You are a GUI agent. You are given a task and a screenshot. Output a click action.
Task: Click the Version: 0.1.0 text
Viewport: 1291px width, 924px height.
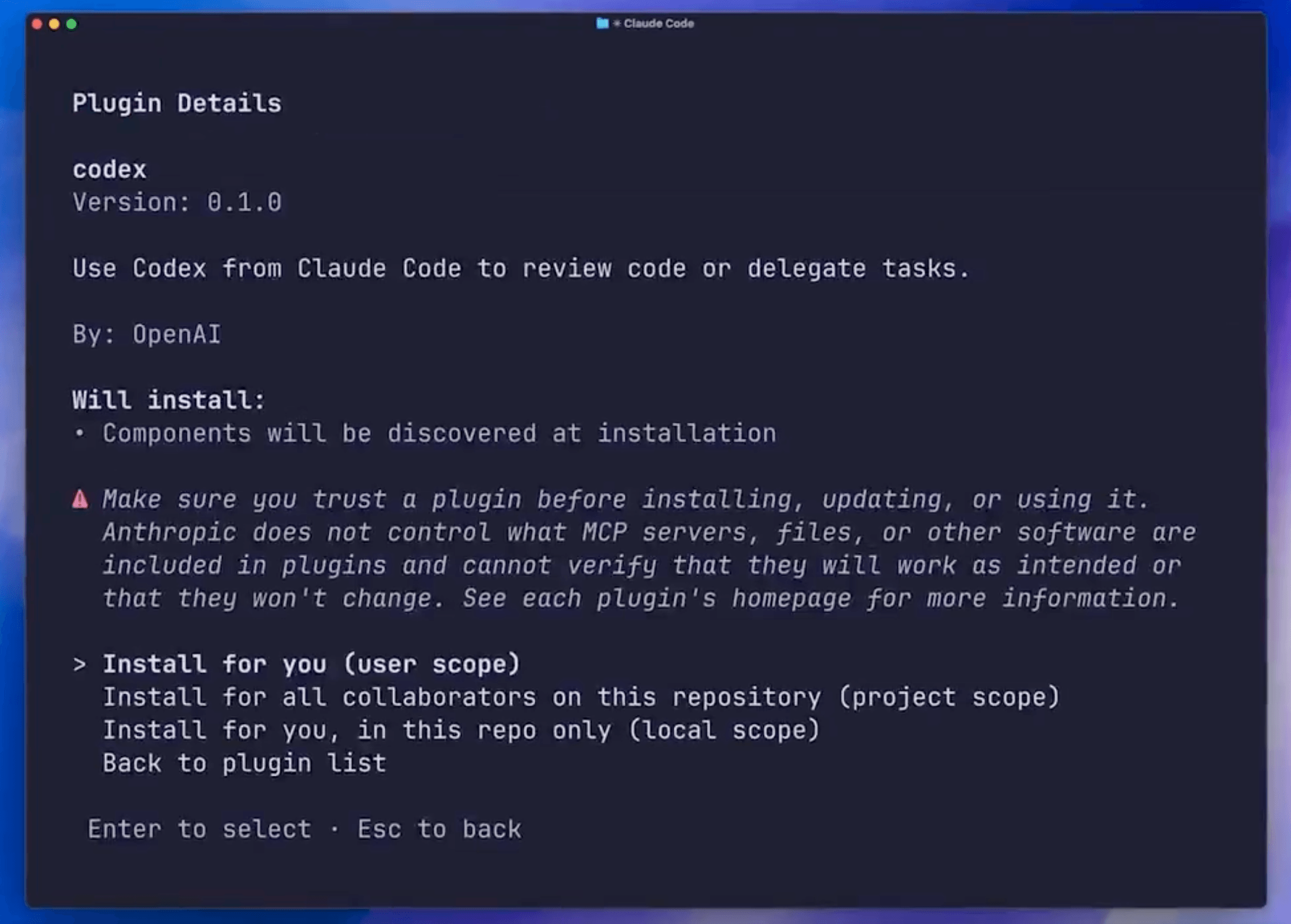point(177,202)
